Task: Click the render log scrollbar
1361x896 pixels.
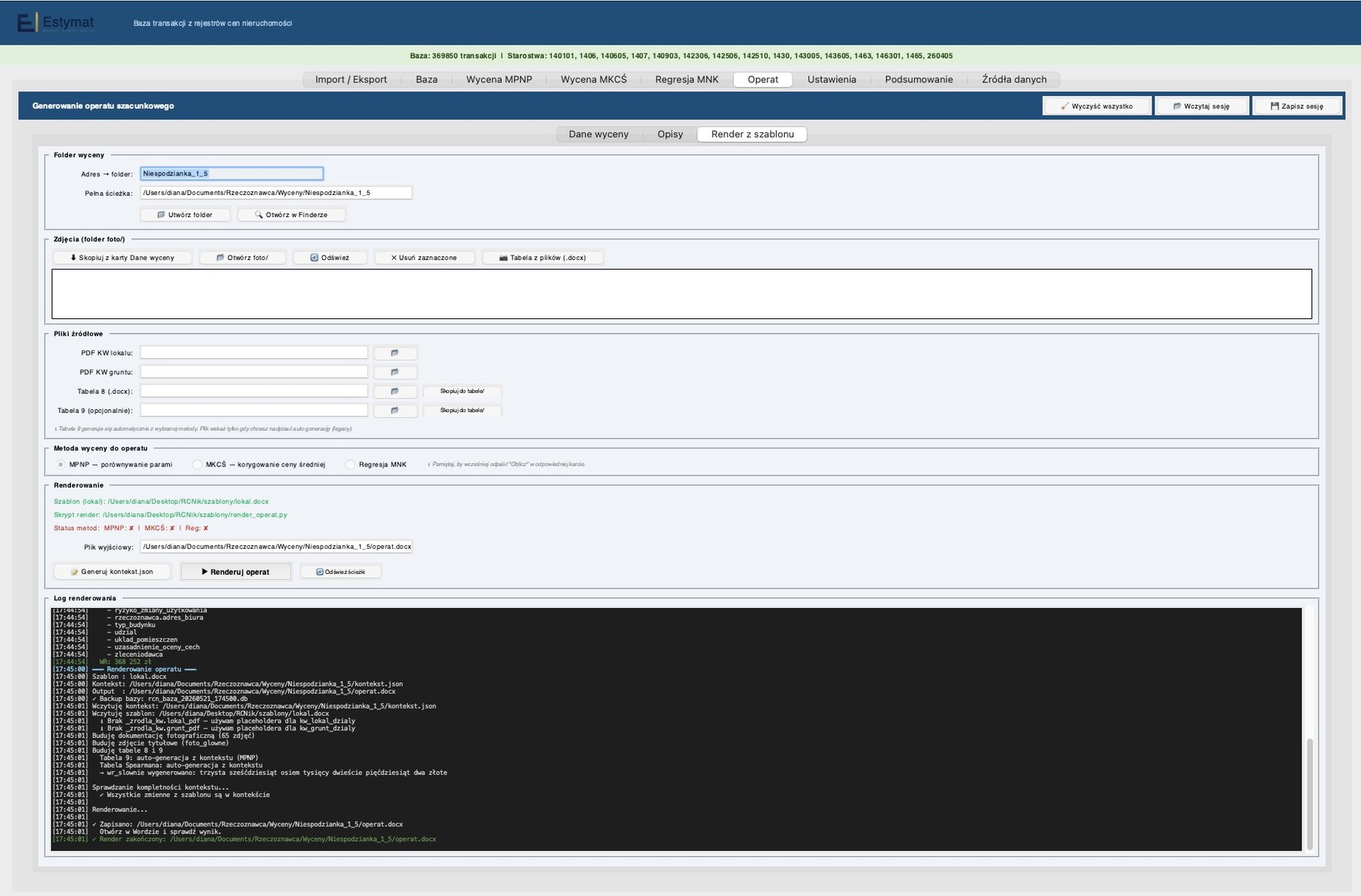Action: pos(1310,795)
